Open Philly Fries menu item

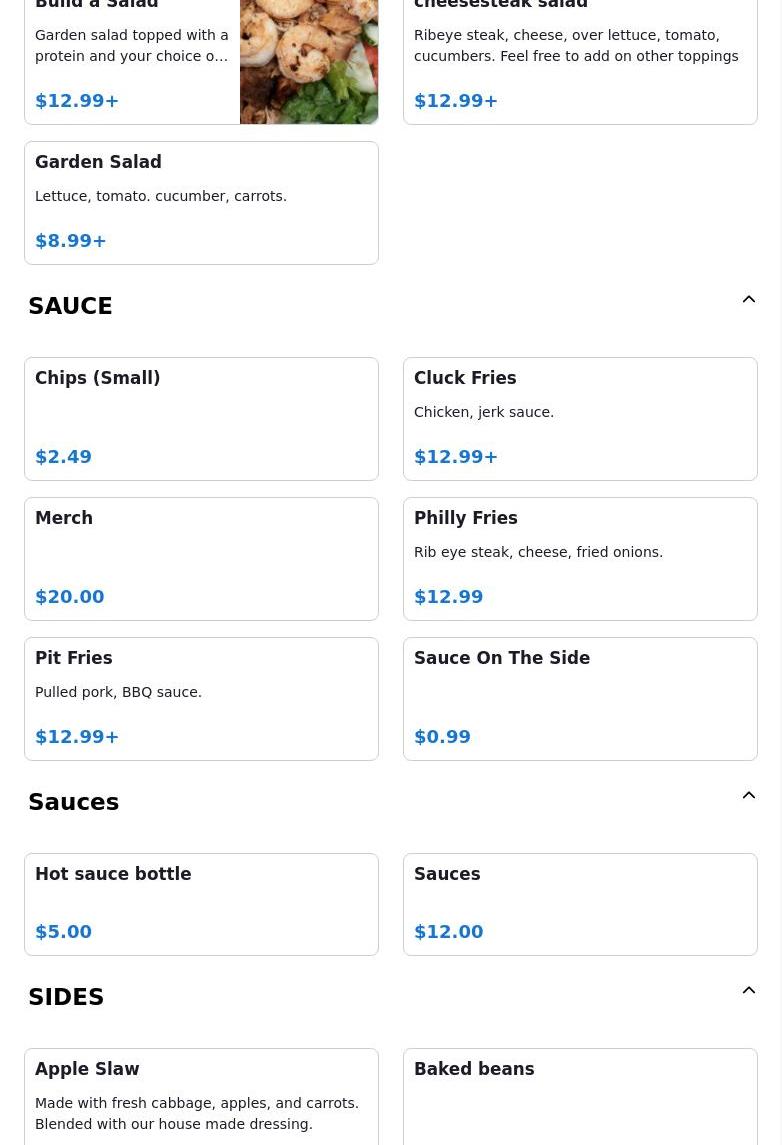click(x=580, y=559)
